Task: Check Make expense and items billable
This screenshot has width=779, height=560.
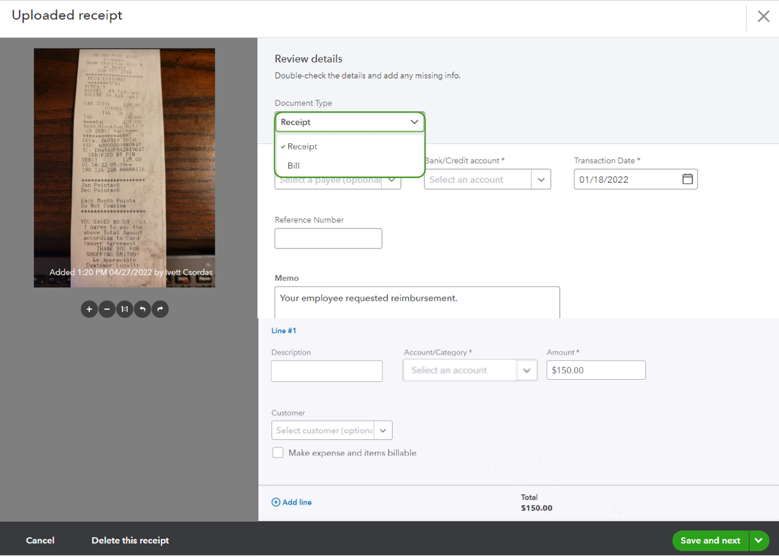Action: [x=278, y=452]
